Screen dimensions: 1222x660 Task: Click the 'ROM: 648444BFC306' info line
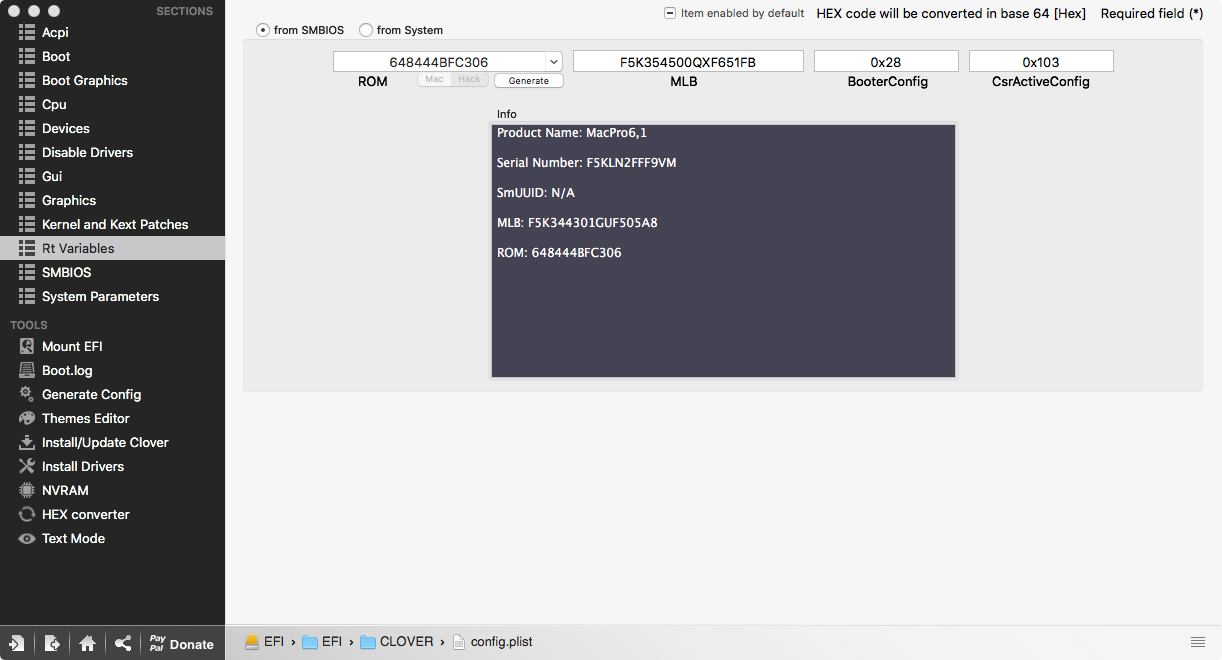coord(559,252)
